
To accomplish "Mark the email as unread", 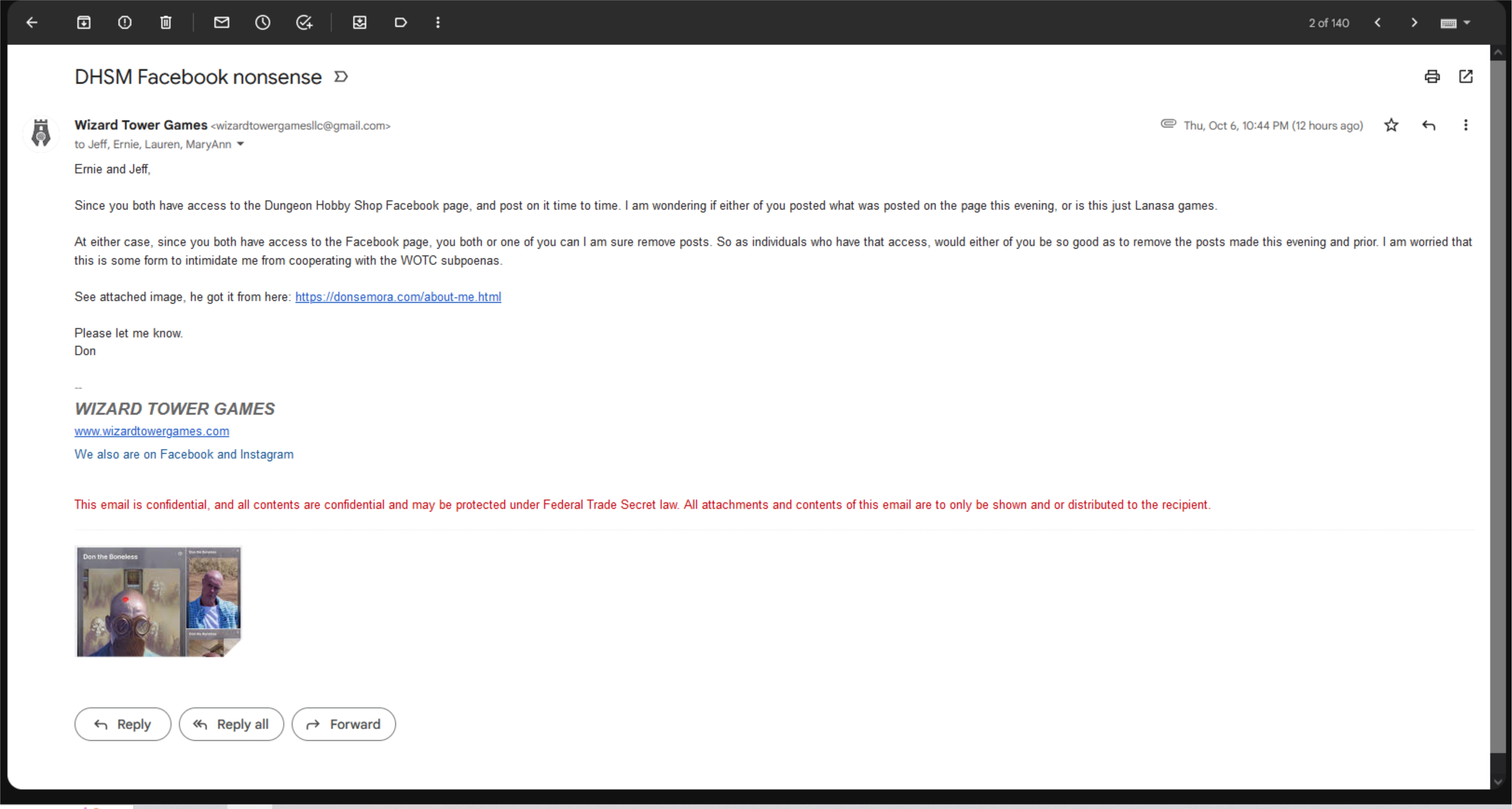I will point(221,22).
